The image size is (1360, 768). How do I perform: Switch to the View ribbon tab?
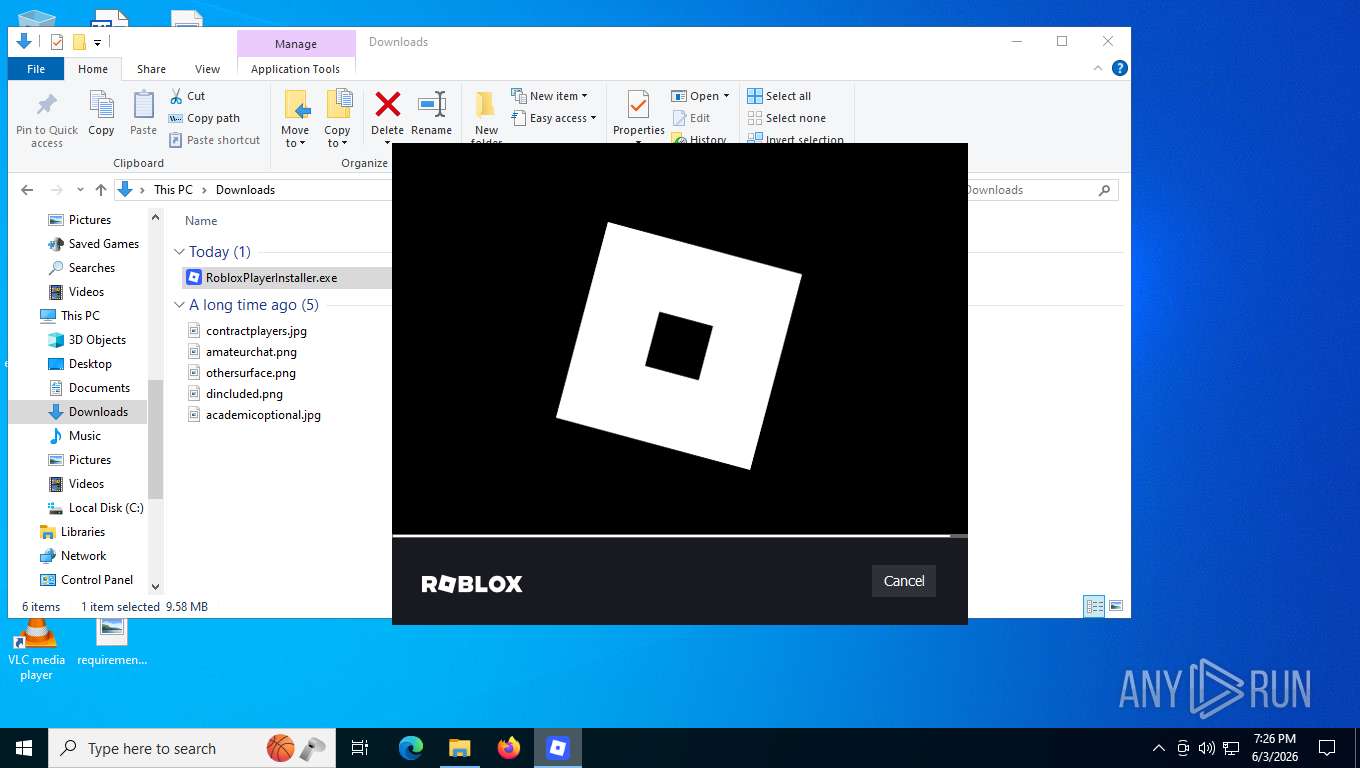pos(207,69)
